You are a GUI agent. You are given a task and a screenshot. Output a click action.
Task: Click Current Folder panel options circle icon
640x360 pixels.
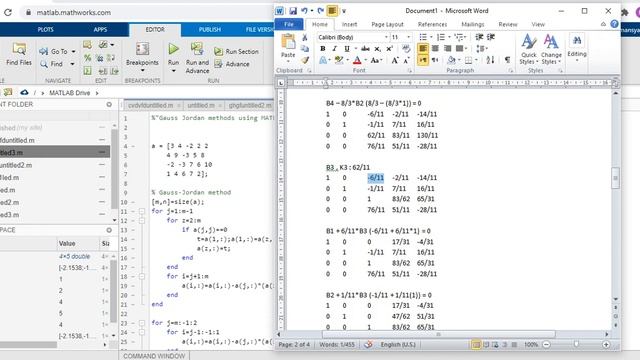coord(109,104)
